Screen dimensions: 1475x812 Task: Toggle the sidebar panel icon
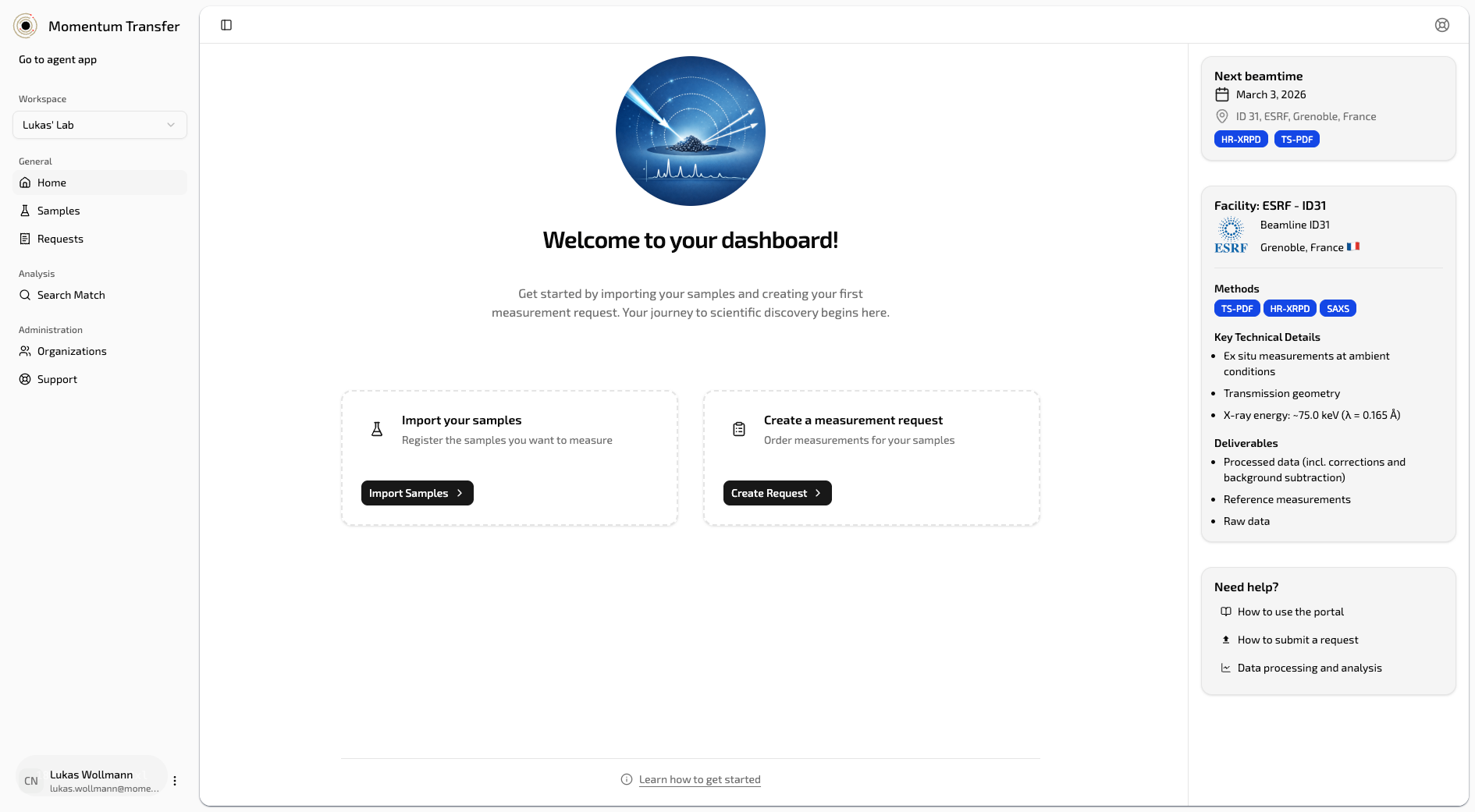pyautogui.click(x=226, y=25)
